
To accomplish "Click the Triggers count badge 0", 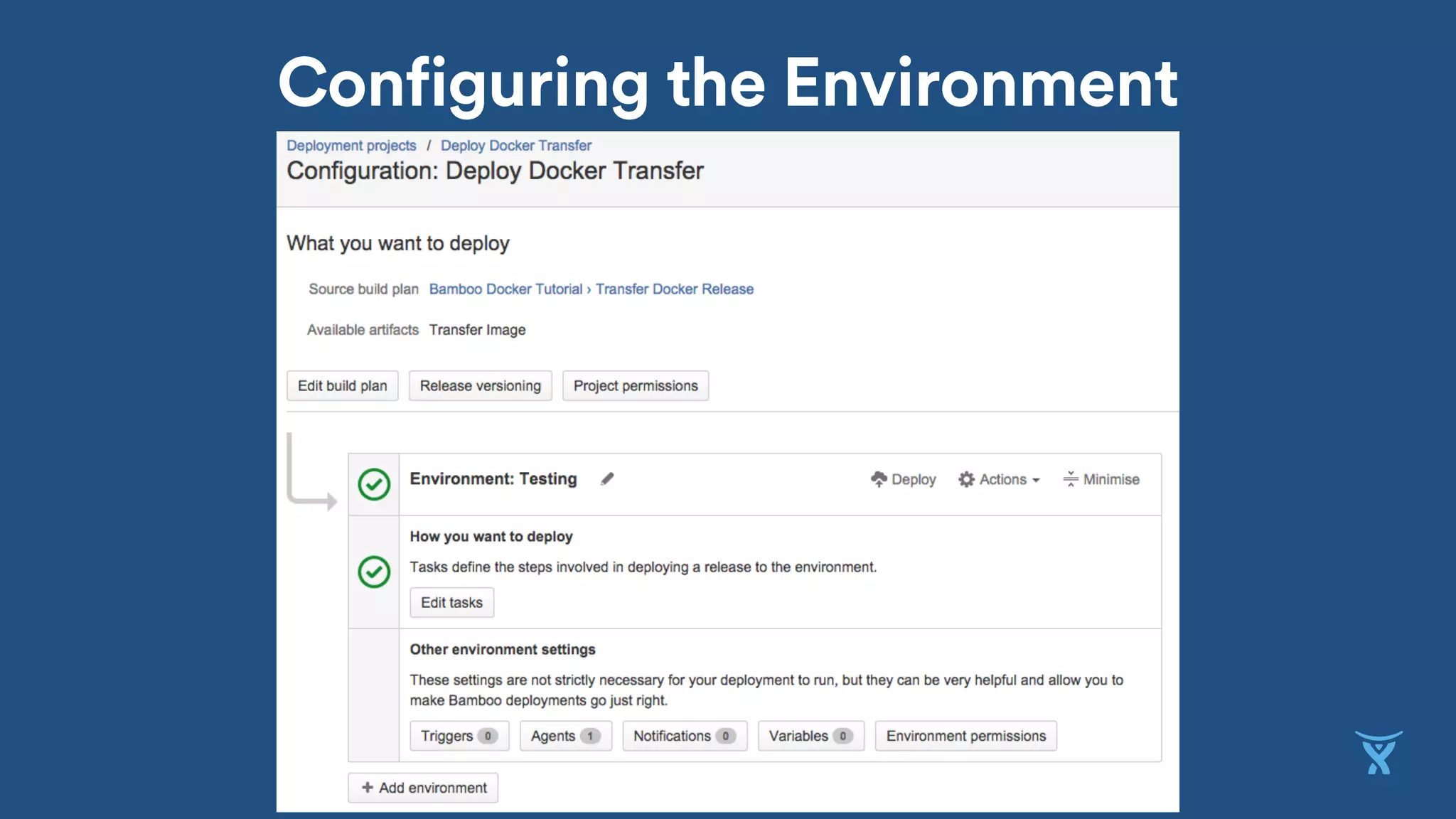I will point(488,737).
